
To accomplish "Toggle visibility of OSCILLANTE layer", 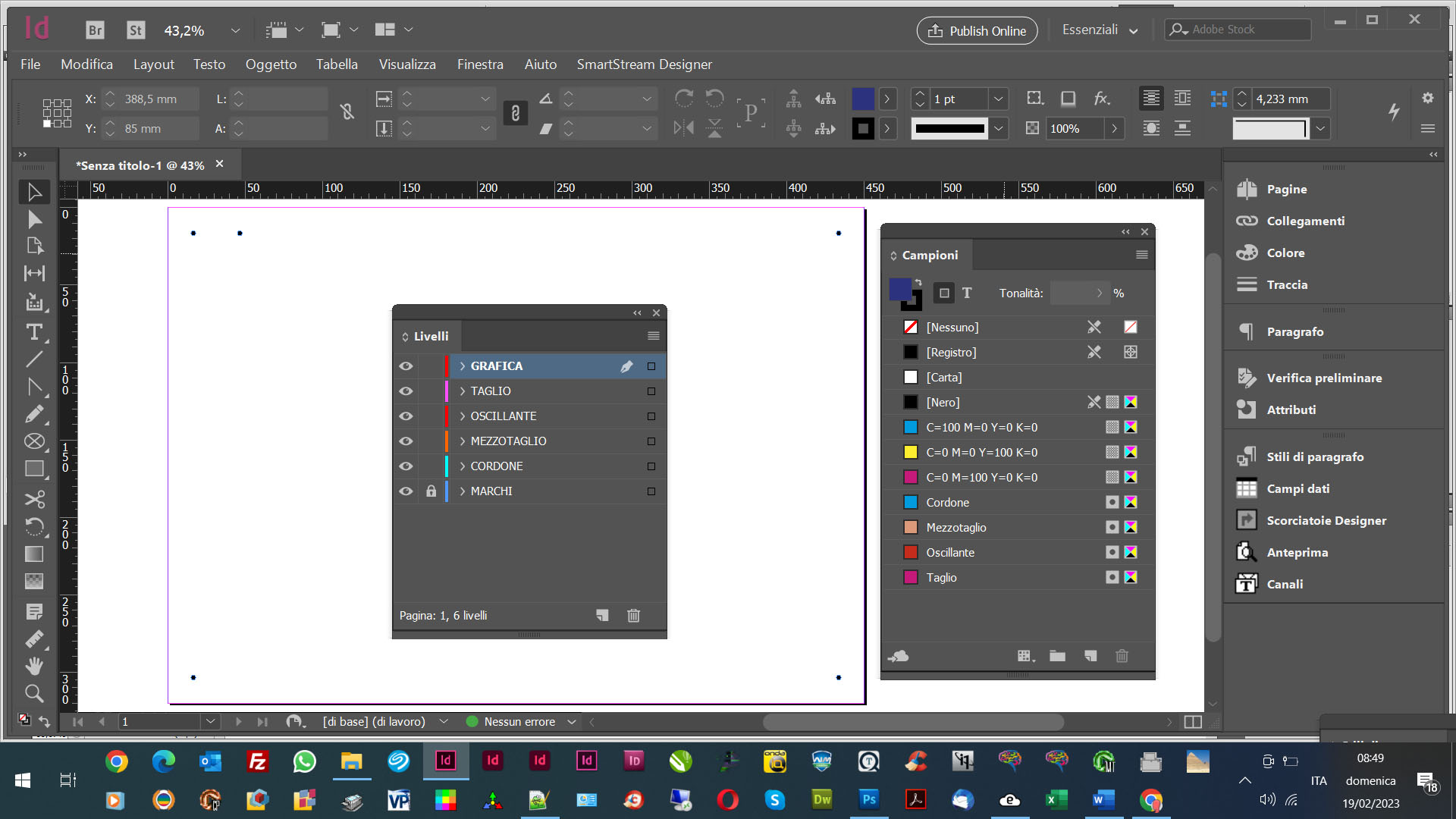I will [406, 416].
